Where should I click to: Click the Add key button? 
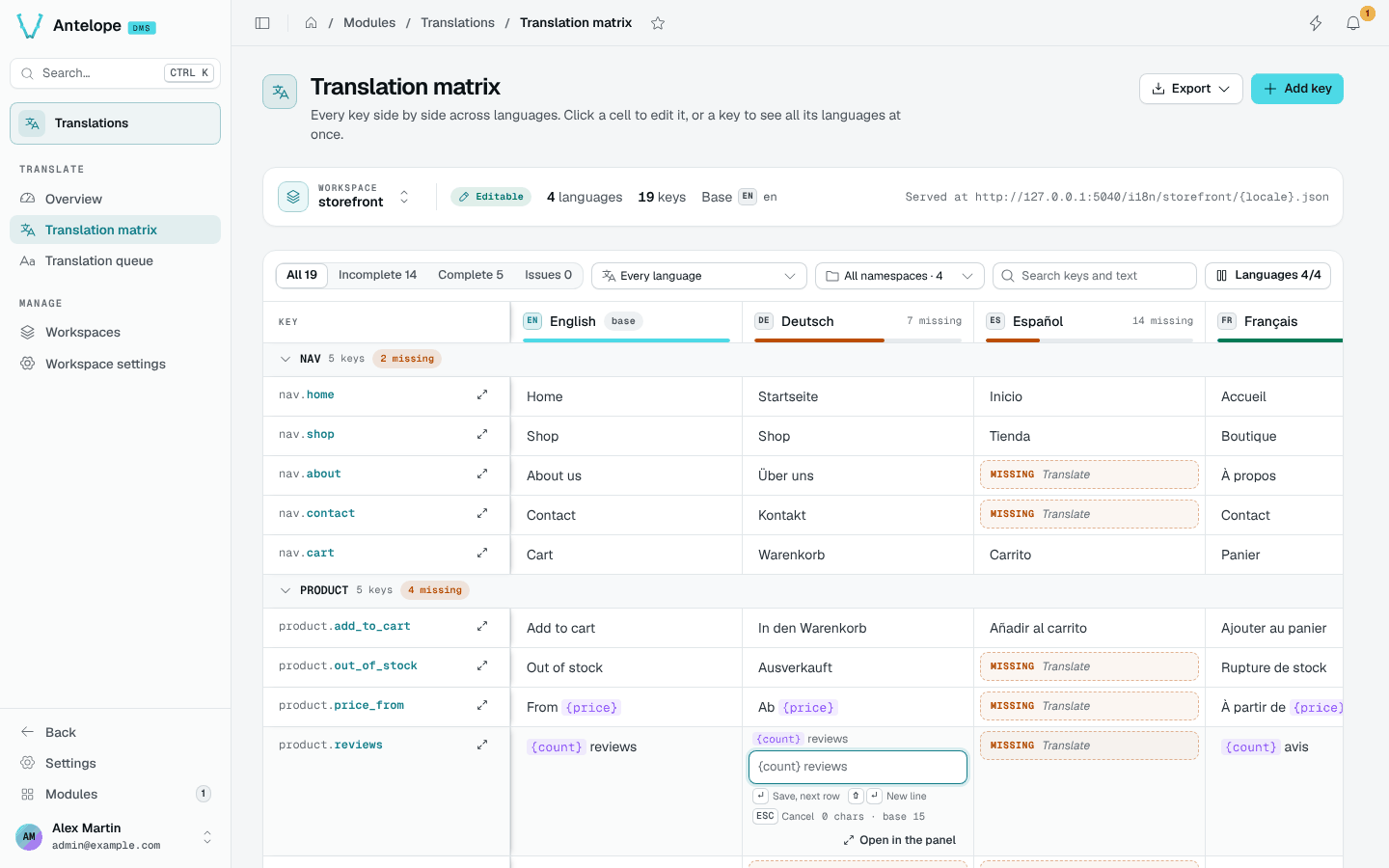click(x=1297, y=89)
